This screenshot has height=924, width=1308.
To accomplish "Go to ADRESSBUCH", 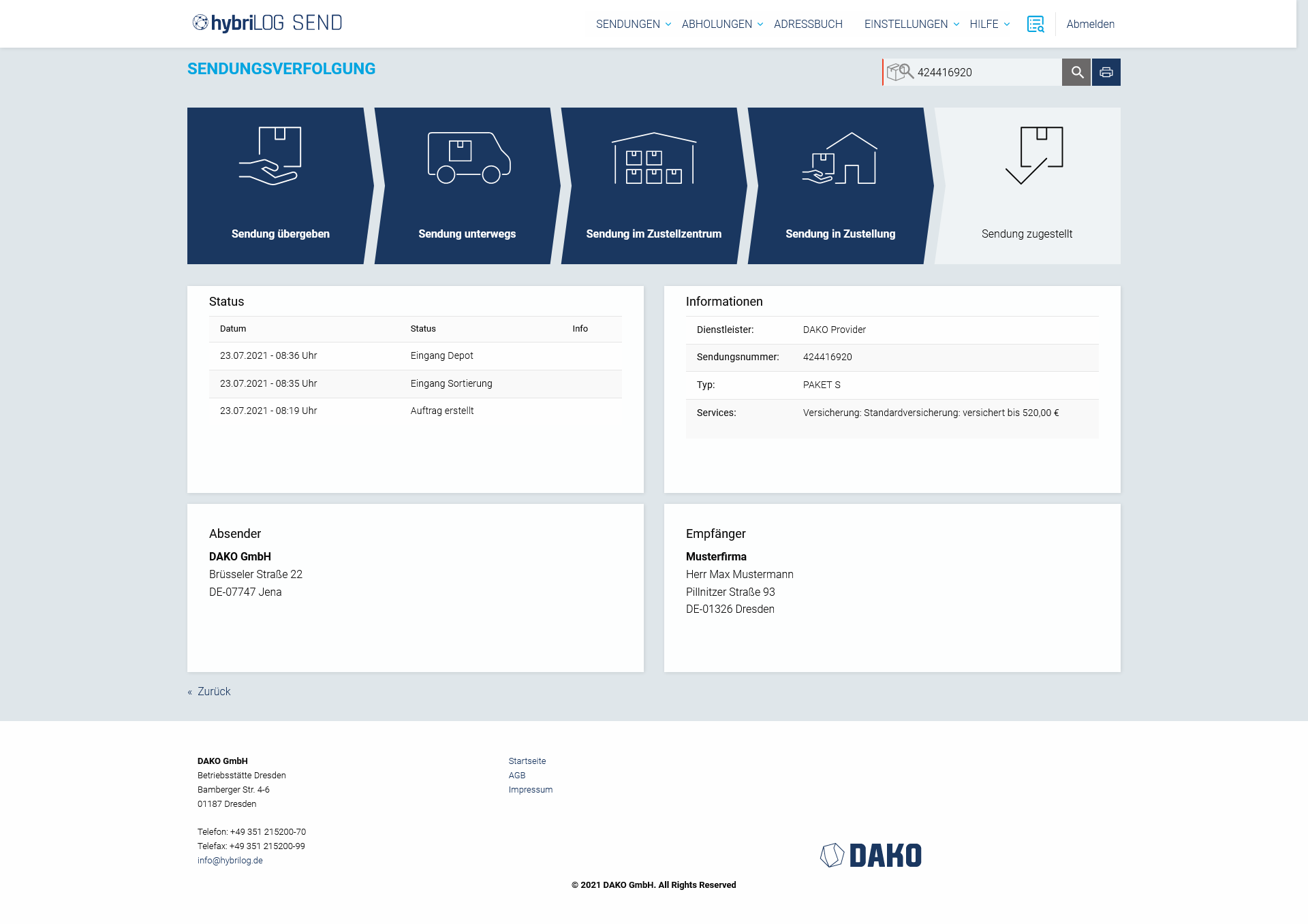I will 808,24.
